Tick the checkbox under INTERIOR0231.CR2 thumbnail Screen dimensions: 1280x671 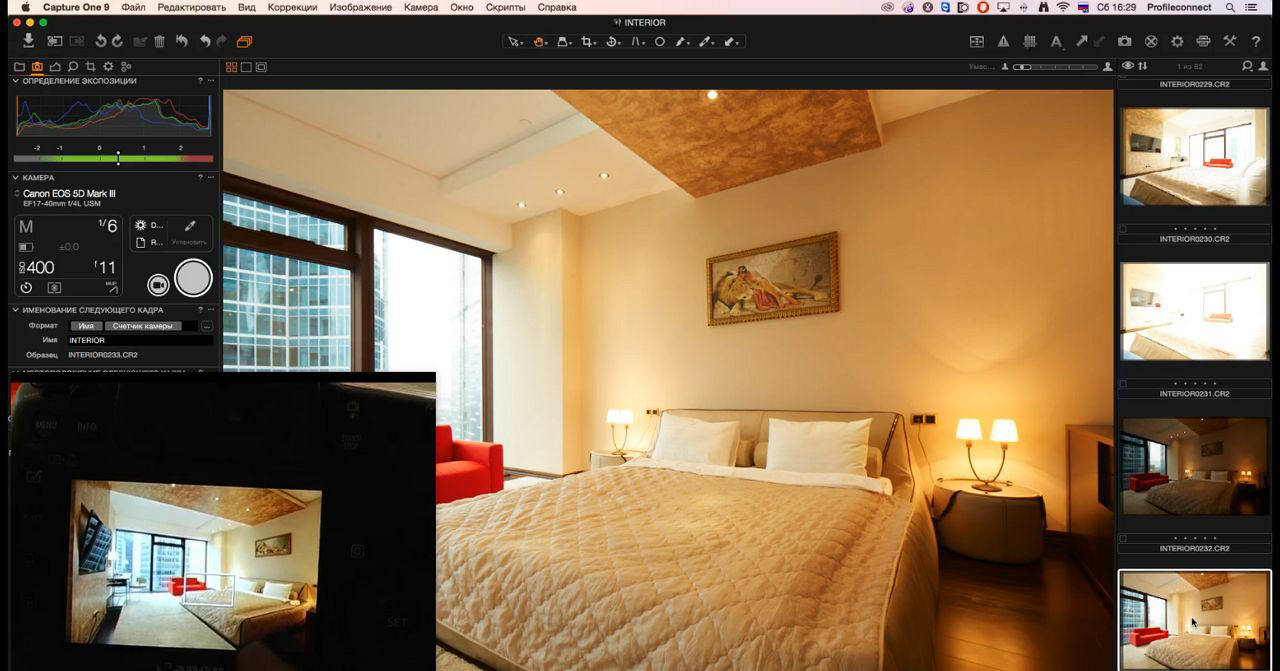click(1123, 538)
